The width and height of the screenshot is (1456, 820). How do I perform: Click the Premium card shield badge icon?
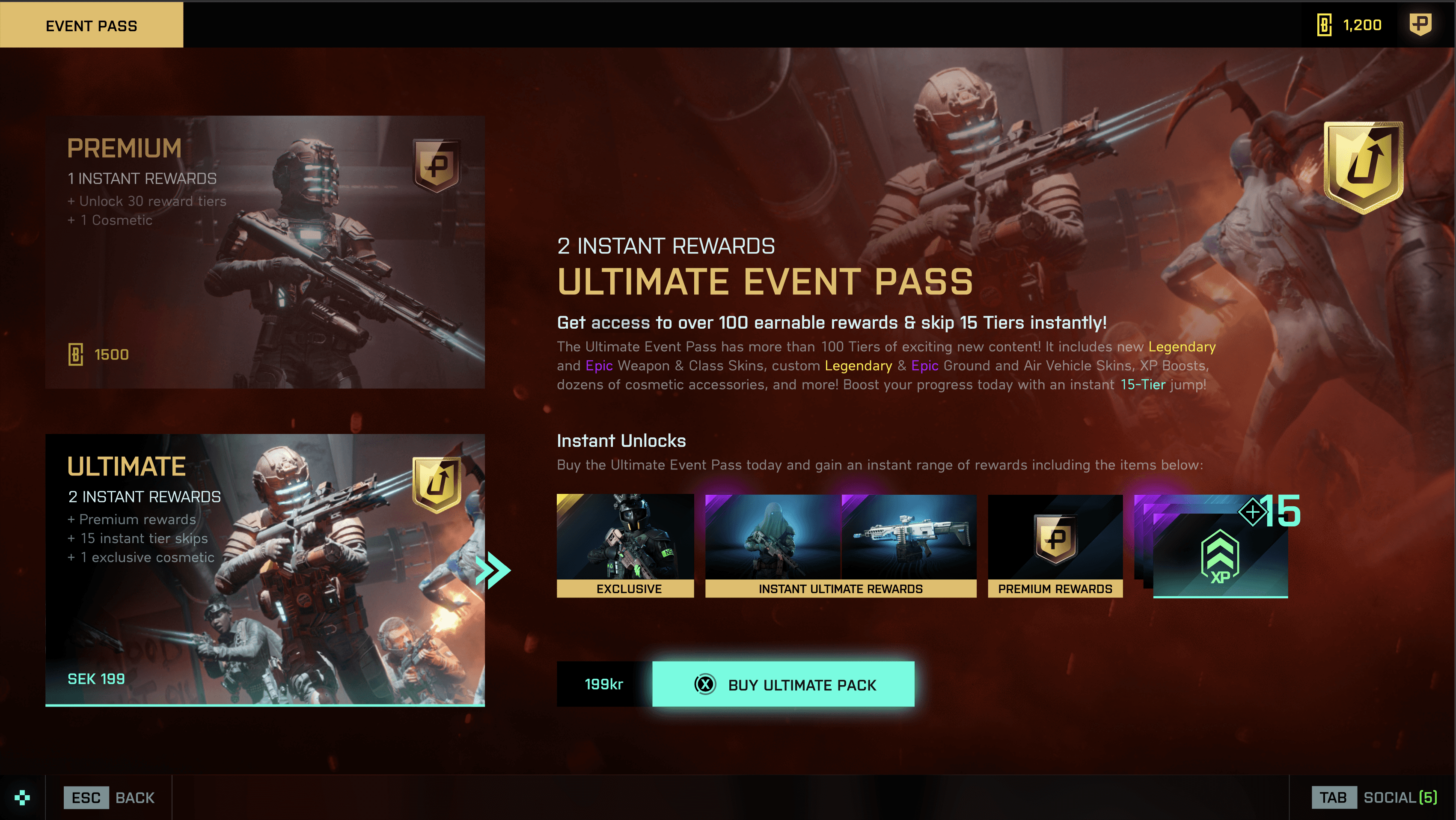437,166
